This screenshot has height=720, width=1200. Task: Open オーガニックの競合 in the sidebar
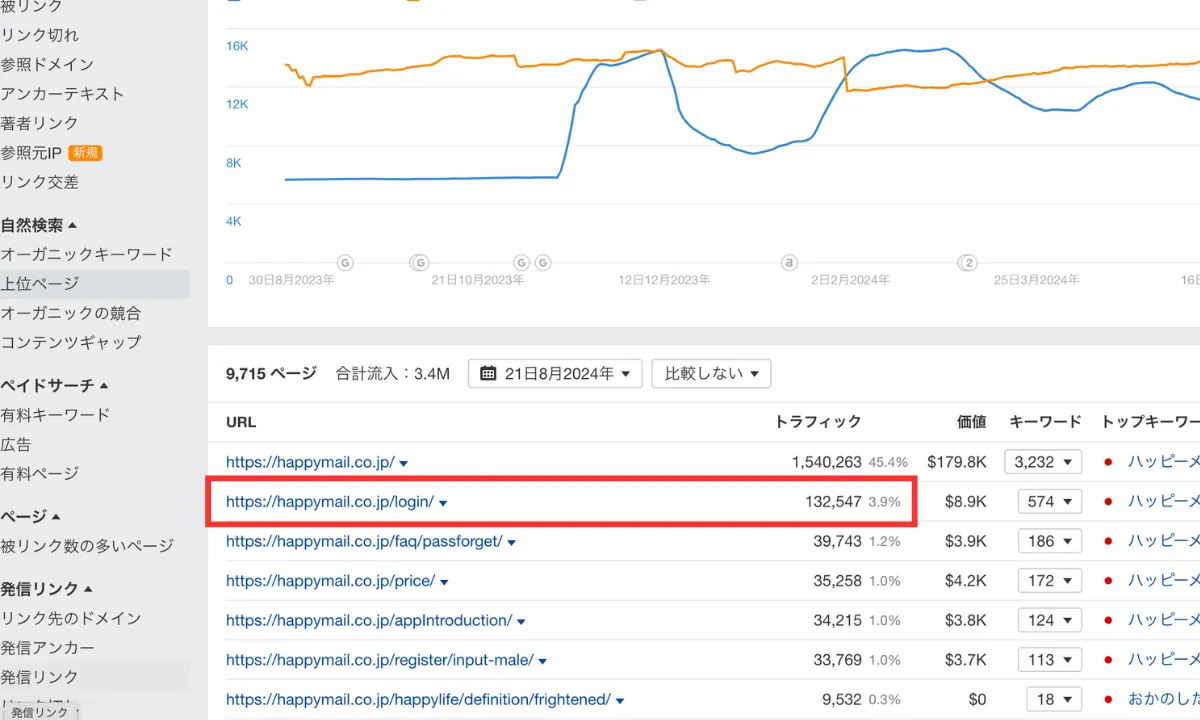[70, 313]
